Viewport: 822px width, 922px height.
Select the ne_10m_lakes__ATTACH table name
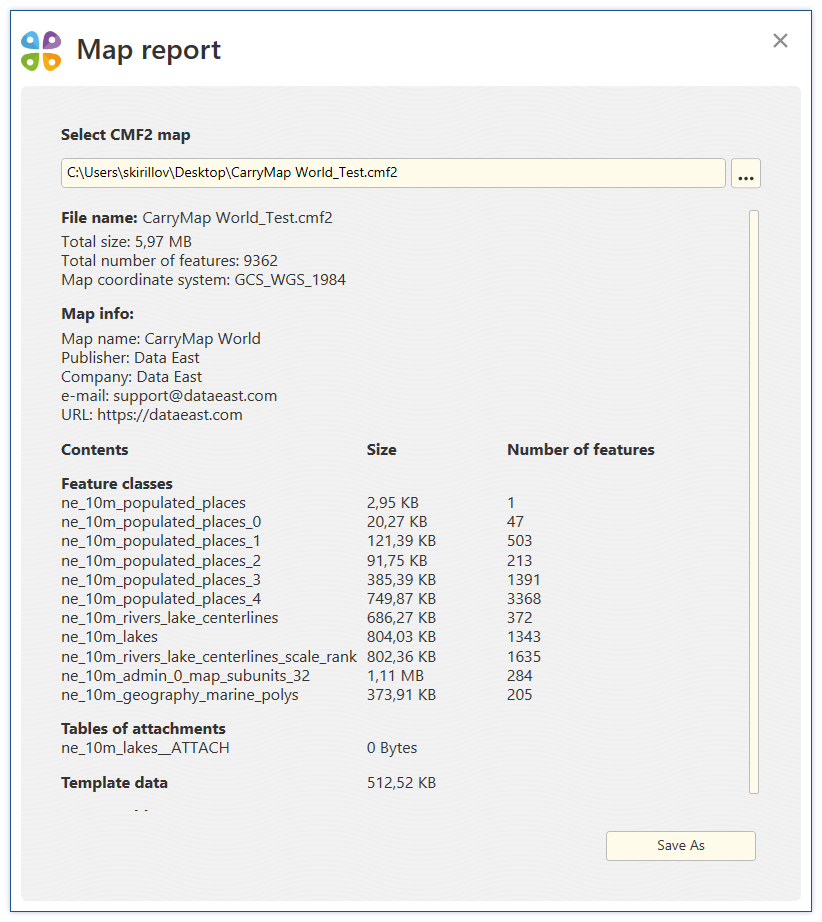pyautogui.click(x=145, y=748)
